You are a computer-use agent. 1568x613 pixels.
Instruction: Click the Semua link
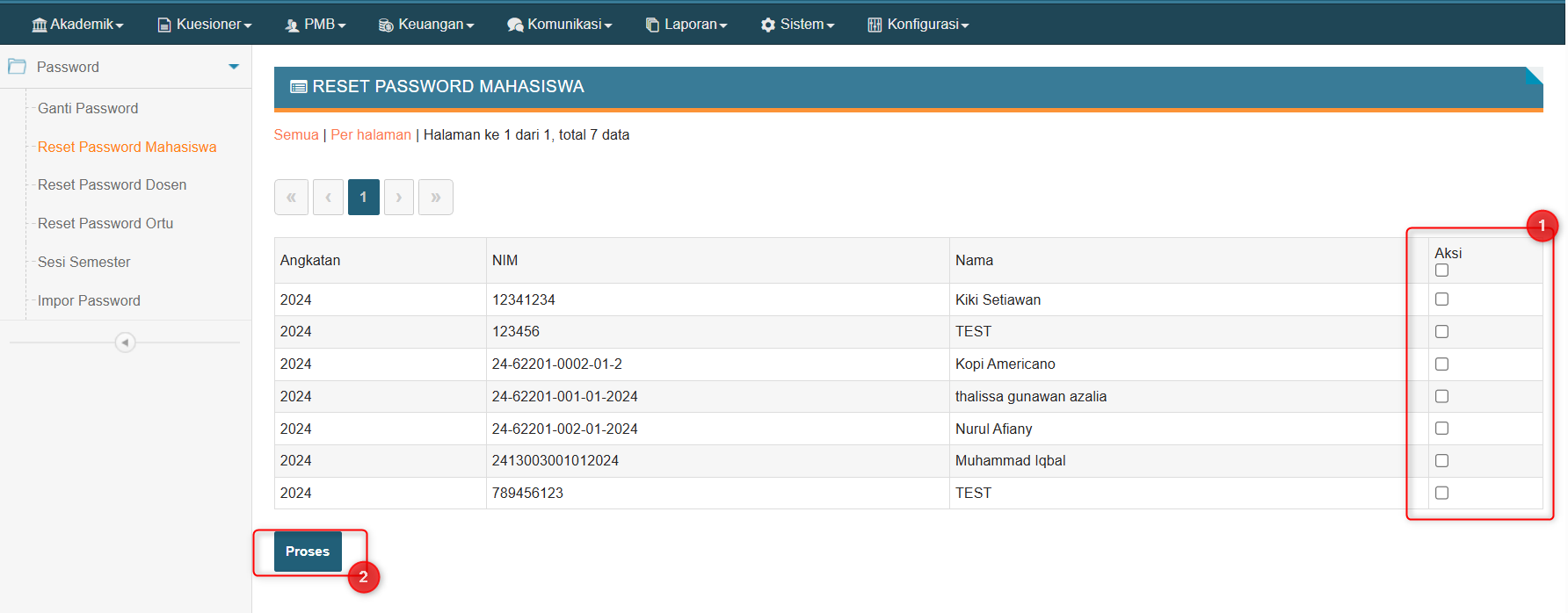(295, 135)
